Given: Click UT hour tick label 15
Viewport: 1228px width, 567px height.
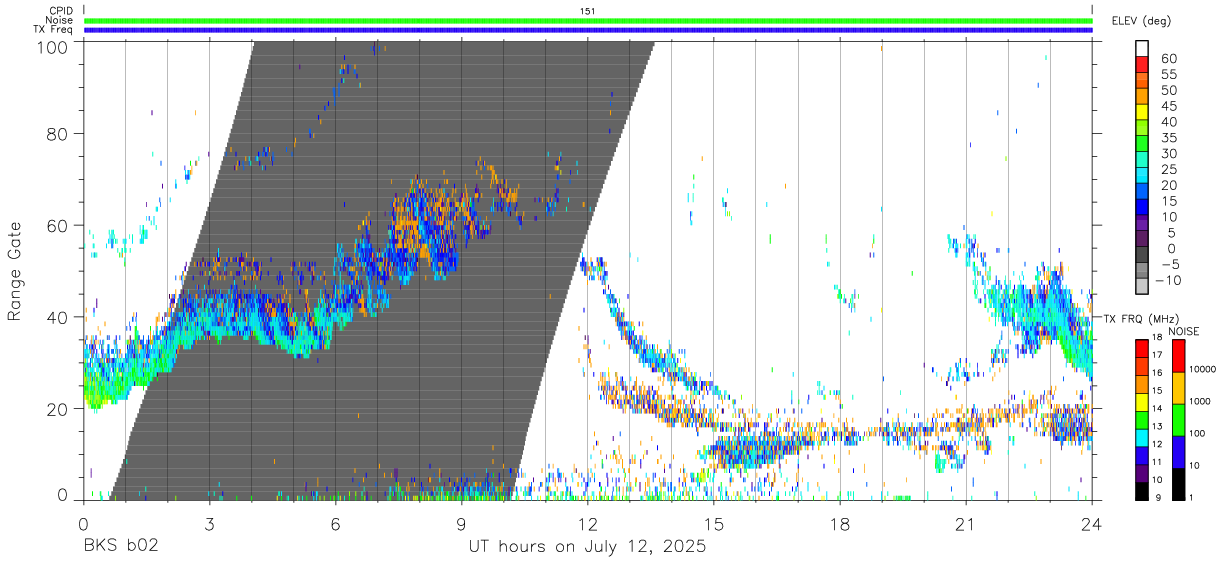Looking at the screenshot, I should click(714, 524).
